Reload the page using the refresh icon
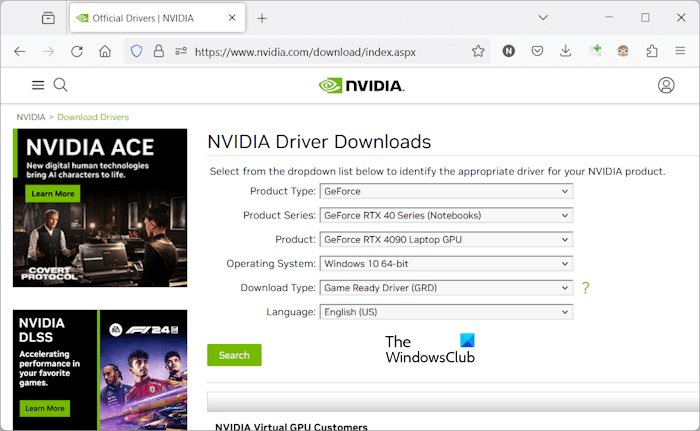 pyautogui.click(x=77, y=51)
